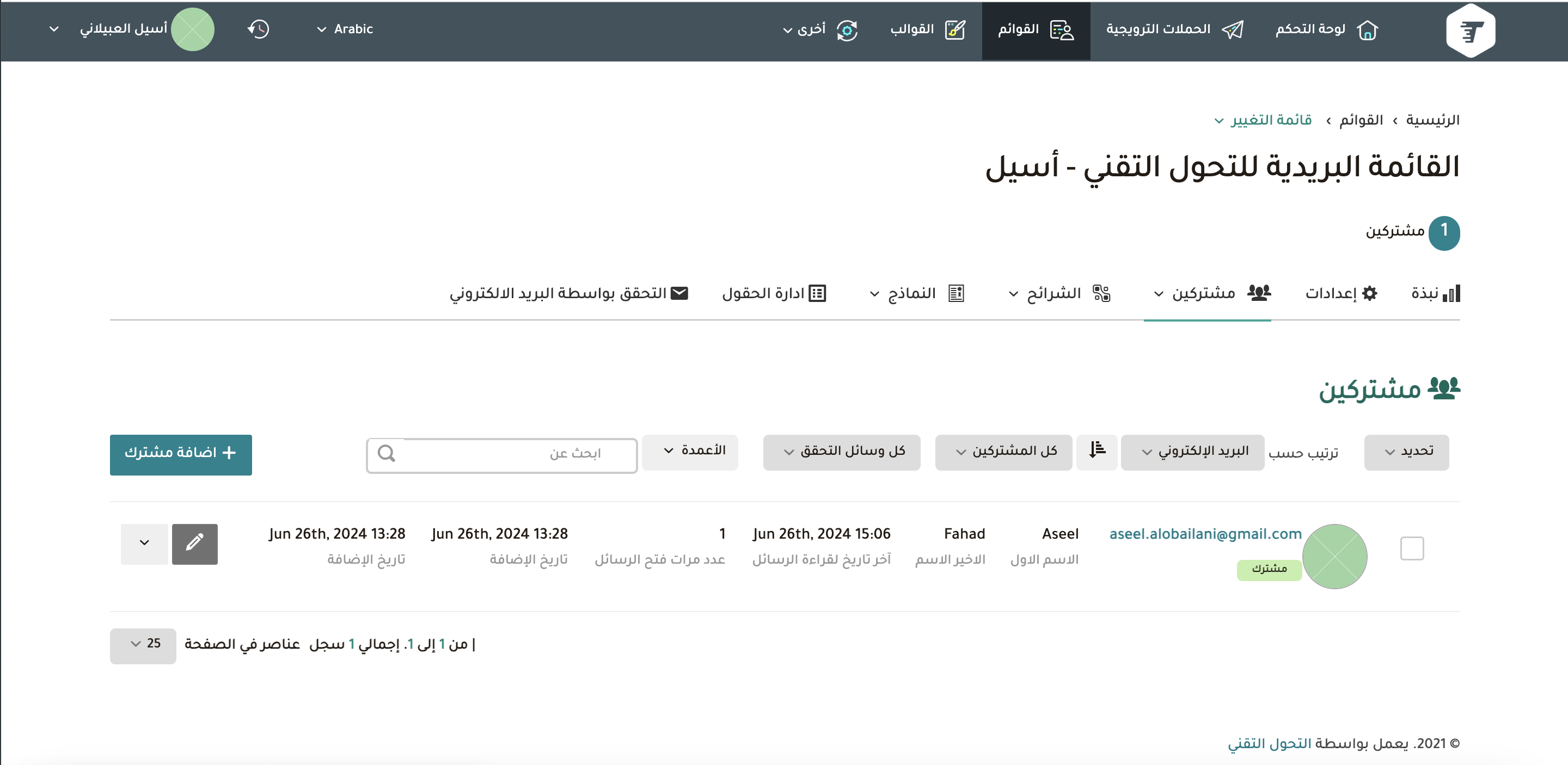
Task: Switch to إعدادات settings tab
Action: (x=1340, y=294)
